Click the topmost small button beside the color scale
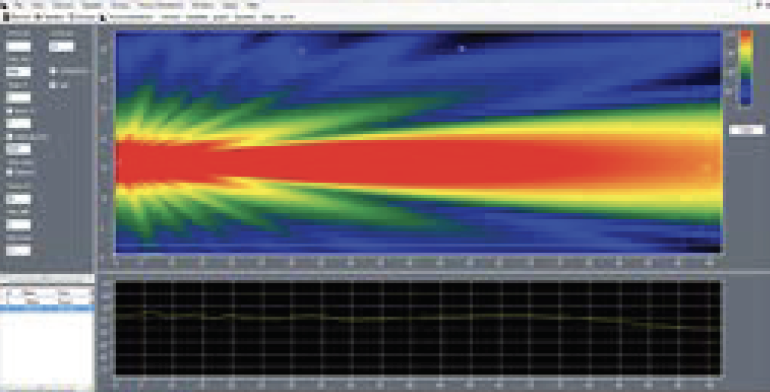The image size is (770, 392). click(731, 34)
